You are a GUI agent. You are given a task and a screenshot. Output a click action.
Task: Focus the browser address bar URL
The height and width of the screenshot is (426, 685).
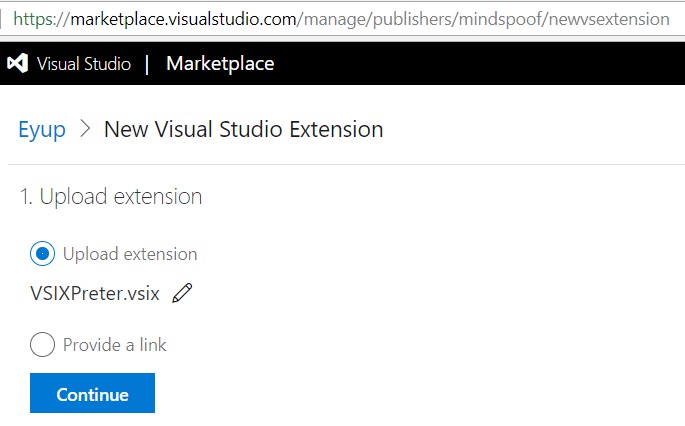click(x=342, y=19)
